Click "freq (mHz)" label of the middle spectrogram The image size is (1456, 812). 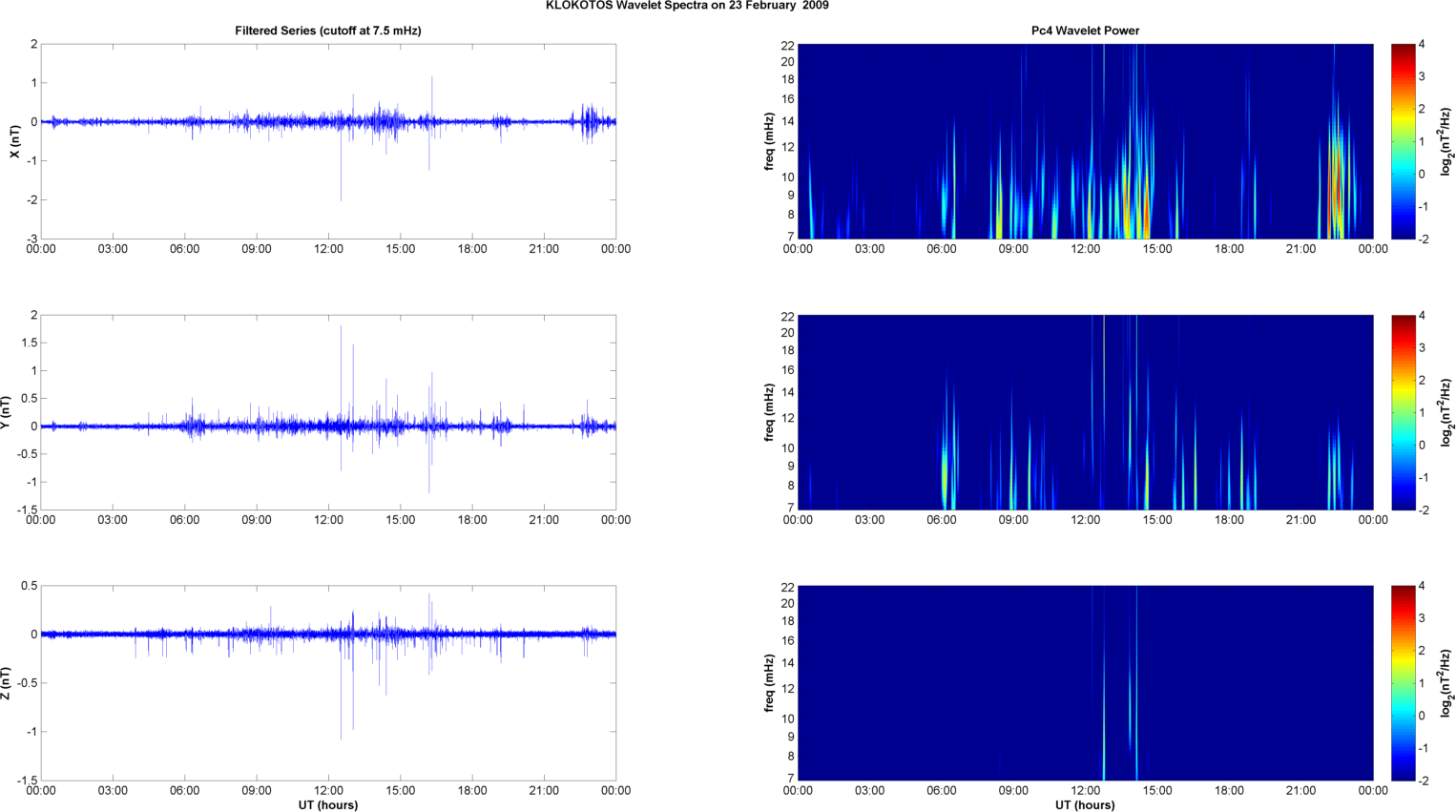point(769,412)
